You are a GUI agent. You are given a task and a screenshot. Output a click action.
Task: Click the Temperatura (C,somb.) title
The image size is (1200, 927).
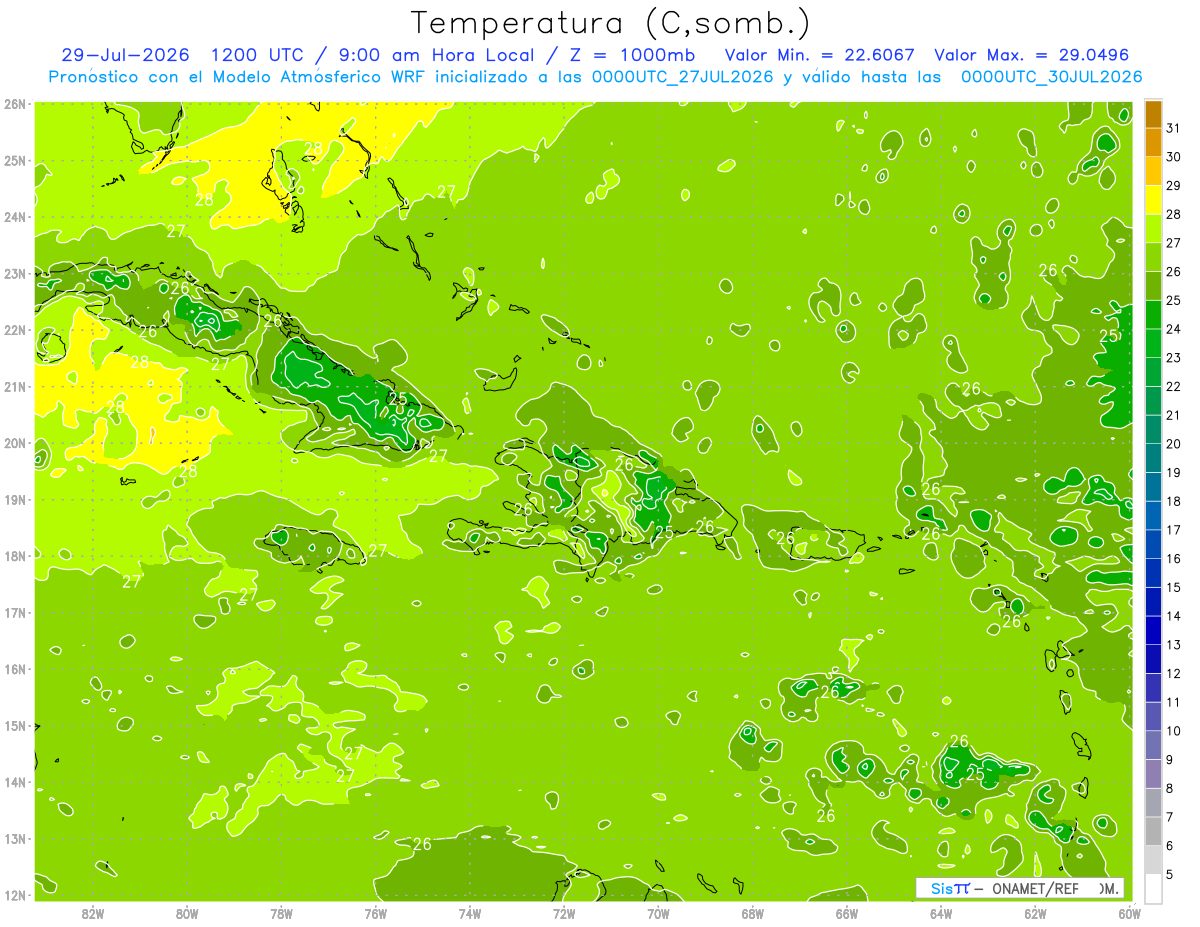point(610,22)
